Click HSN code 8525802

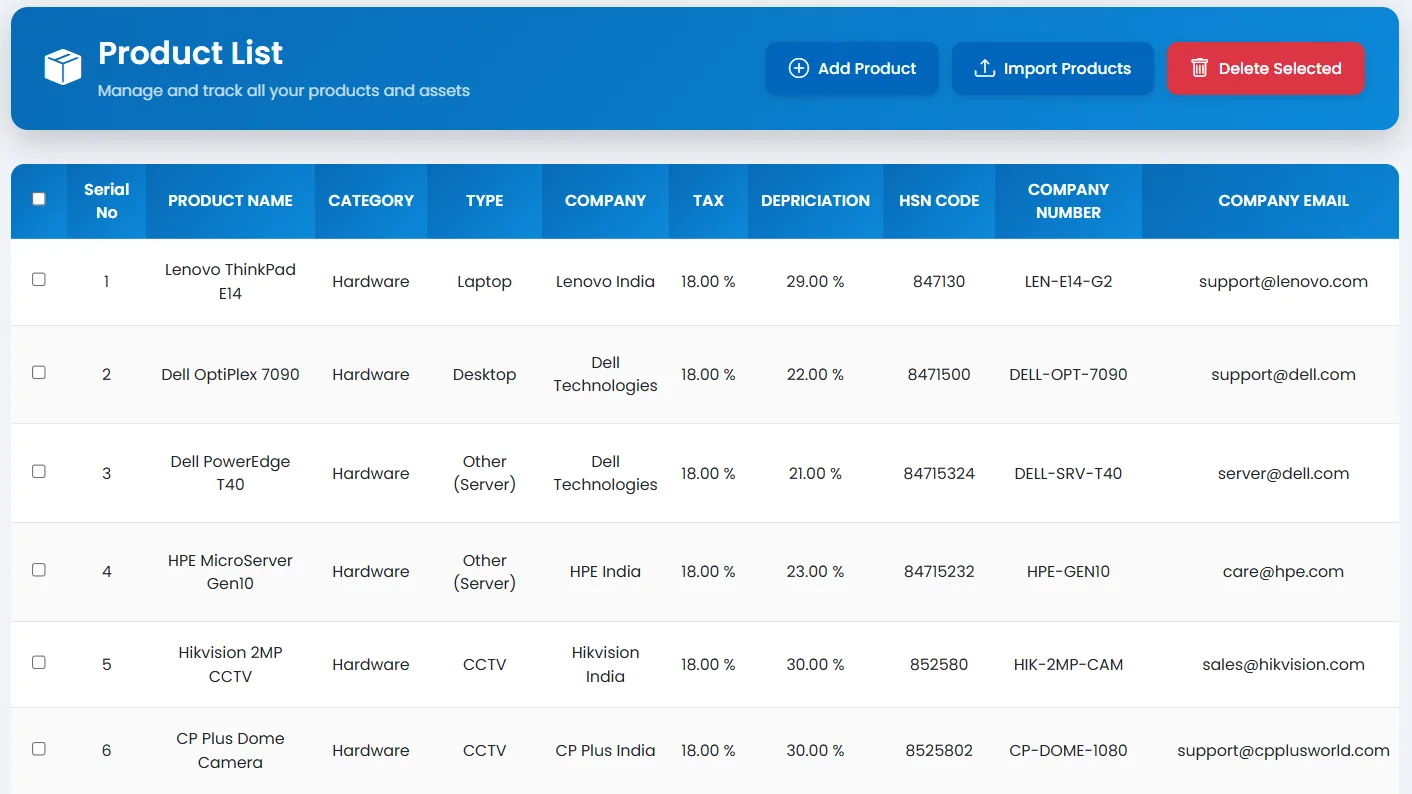click(939, 751)
